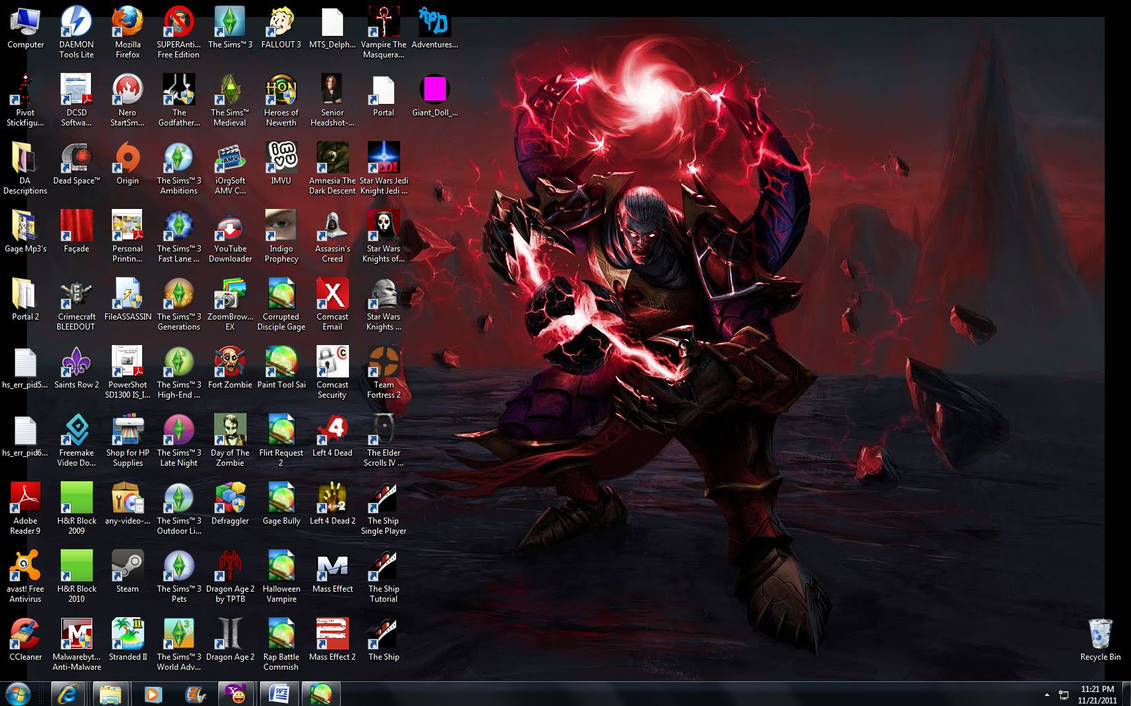This screenshot has width=1131, height=706.
Task: Open iOrgSoft AMV C... shortcut
Action: 229,169
